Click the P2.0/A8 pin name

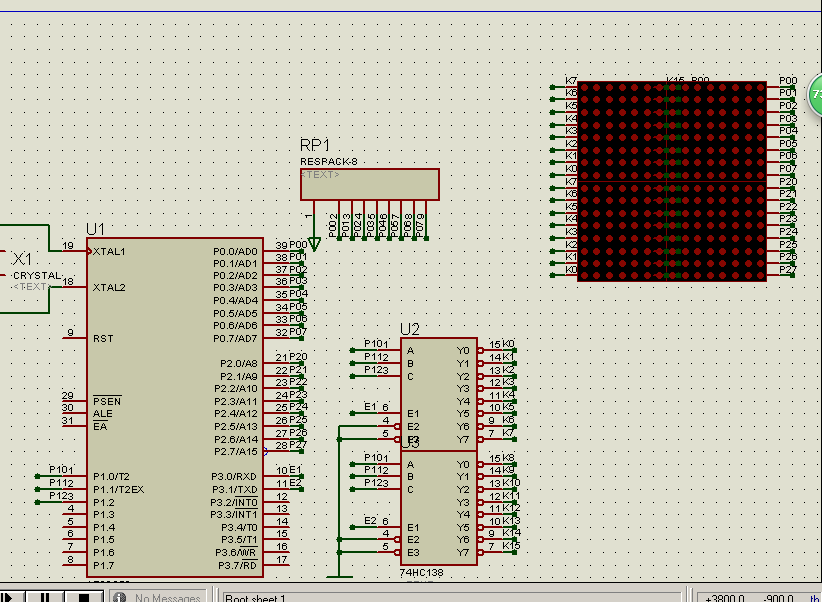(x=239, y=363)
